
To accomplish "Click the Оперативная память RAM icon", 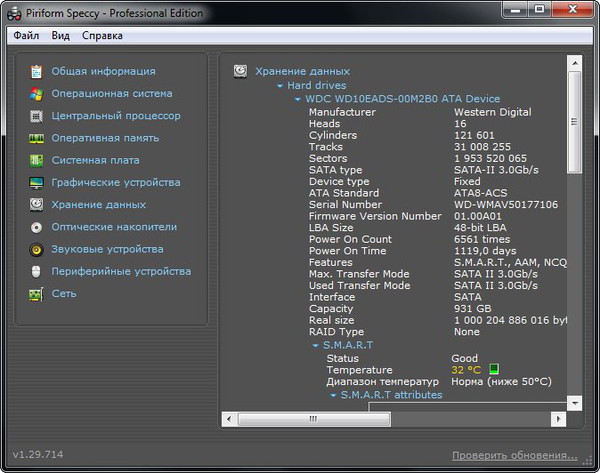I will coord(36,138).
